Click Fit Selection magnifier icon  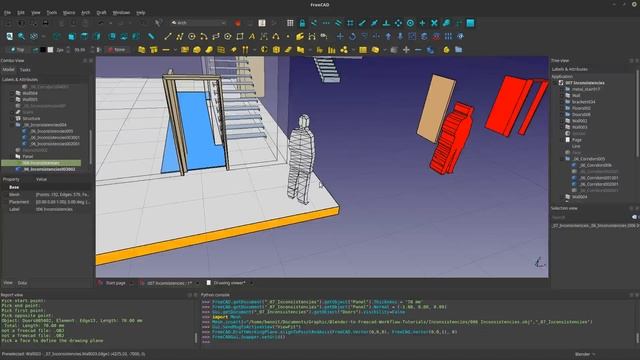tap(21, 36)
